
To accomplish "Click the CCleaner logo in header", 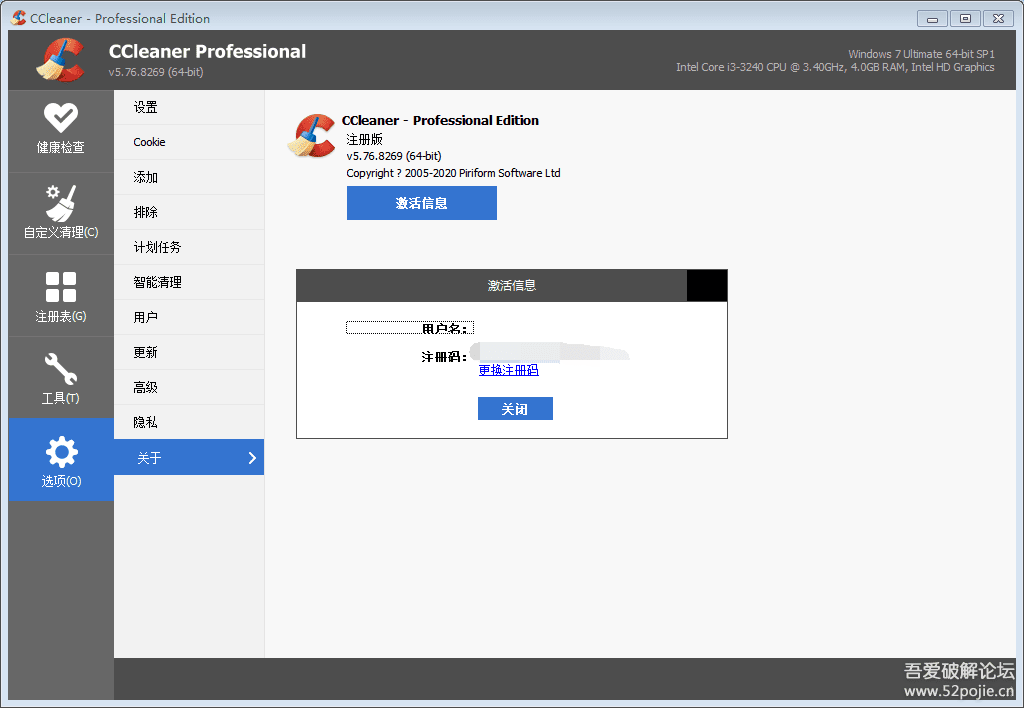I will pyautogui.click(x=60, y=59).
